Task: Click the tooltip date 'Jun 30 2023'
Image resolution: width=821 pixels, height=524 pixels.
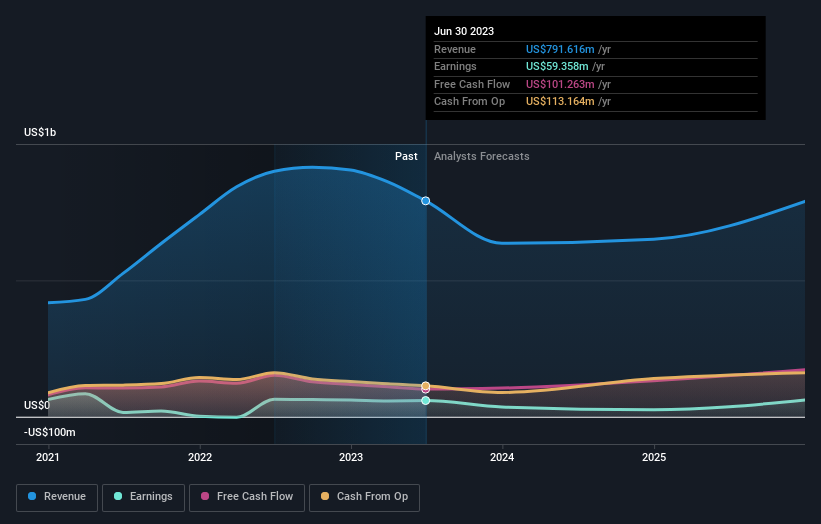Action: point(464,31)
